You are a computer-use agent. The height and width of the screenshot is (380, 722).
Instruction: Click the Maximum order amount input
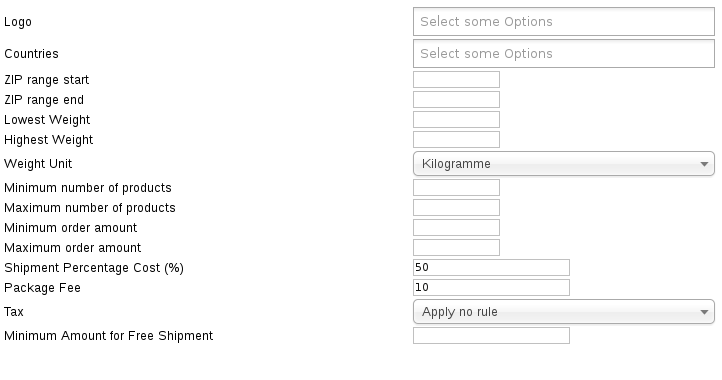point(456,248)
